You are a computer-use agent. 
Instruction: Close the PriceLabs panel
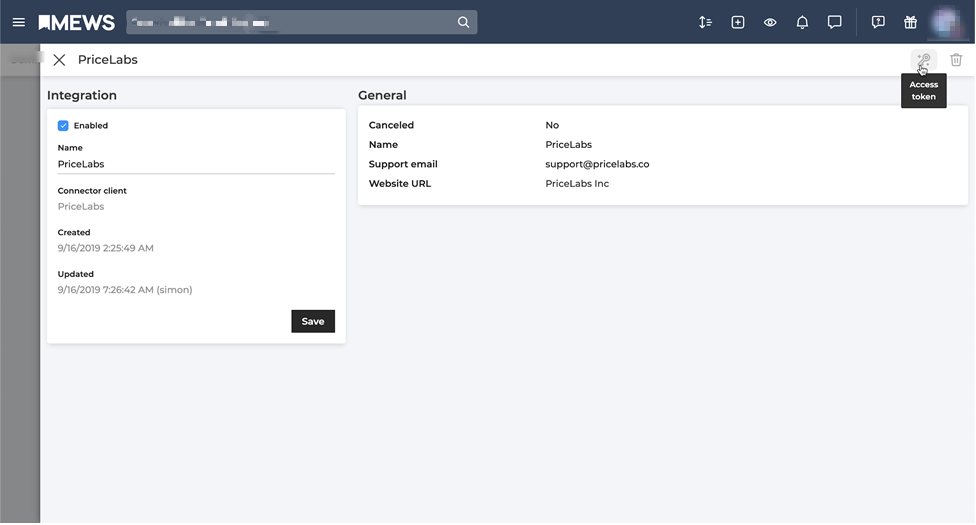point(59,60)
